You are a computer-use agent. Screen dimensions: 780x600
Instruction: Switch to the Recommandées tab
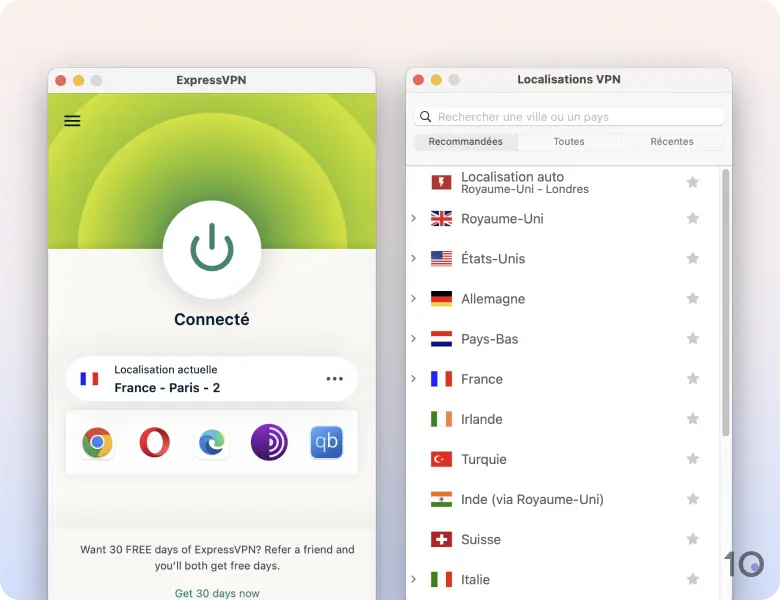[x=466, y=142]
